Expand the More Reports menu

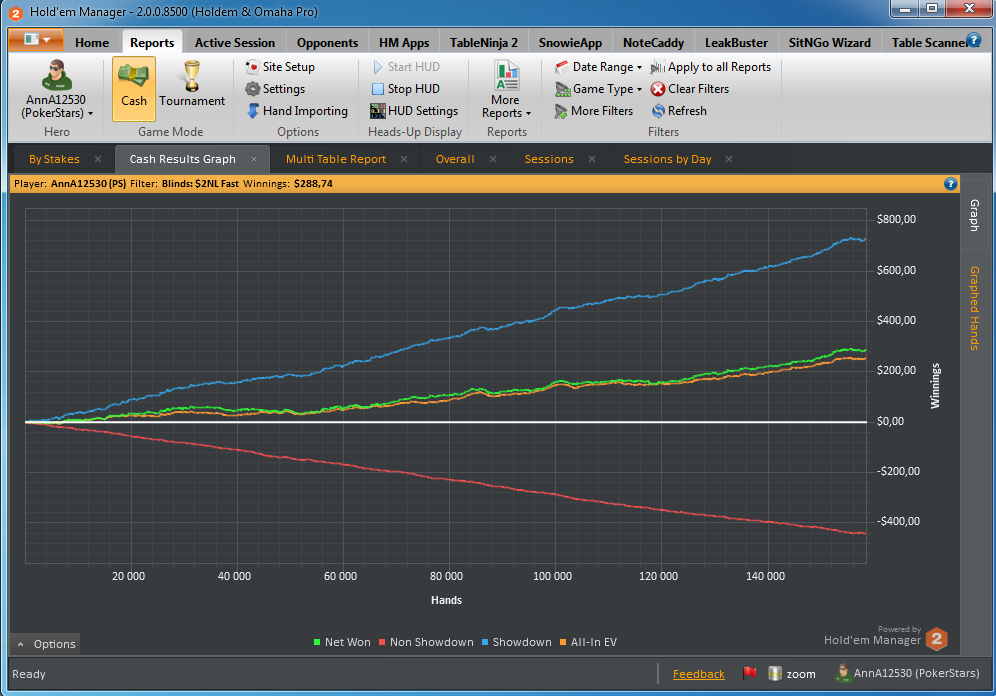click(506, 90)
